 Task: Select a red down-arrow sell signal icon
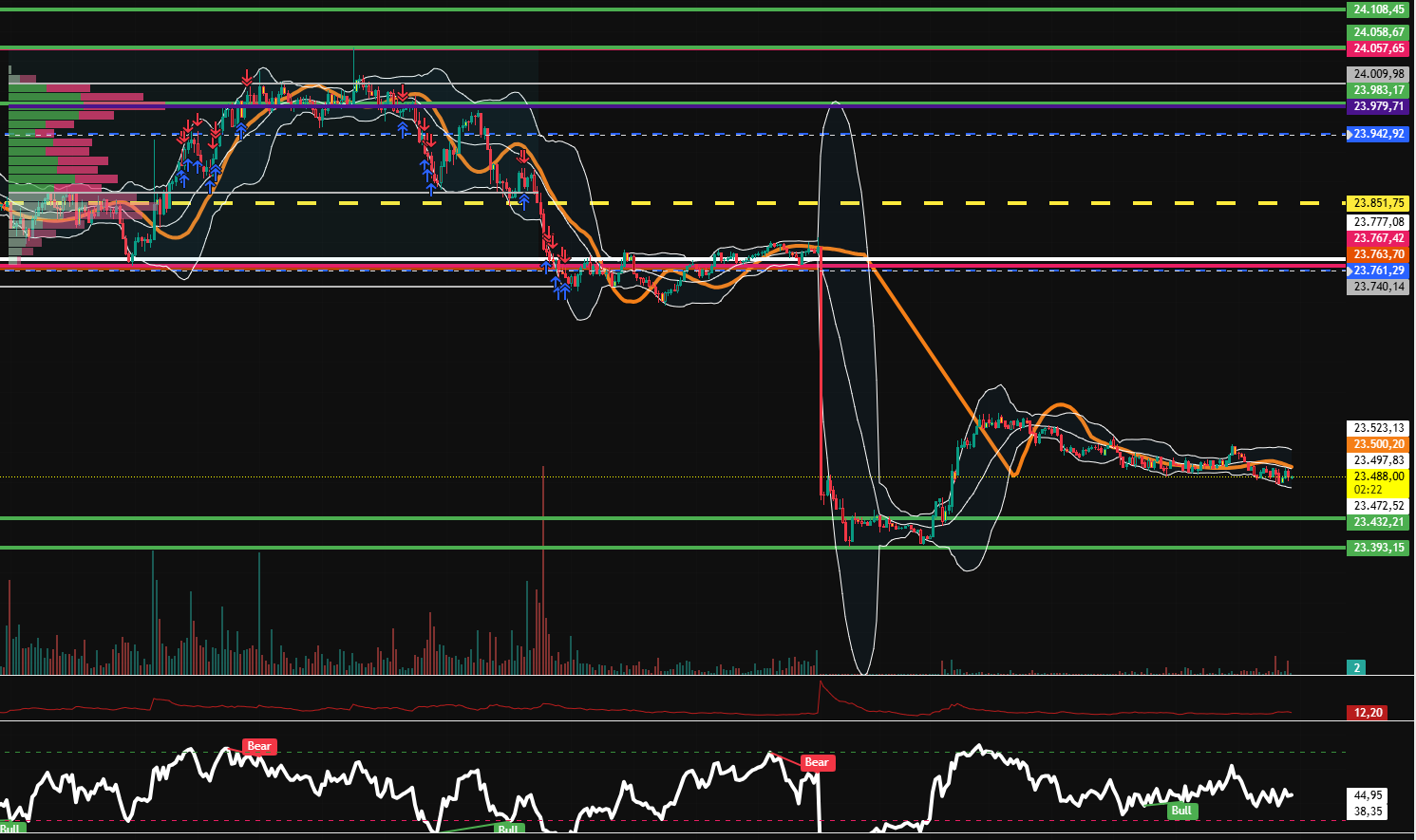tap(247, 80)
